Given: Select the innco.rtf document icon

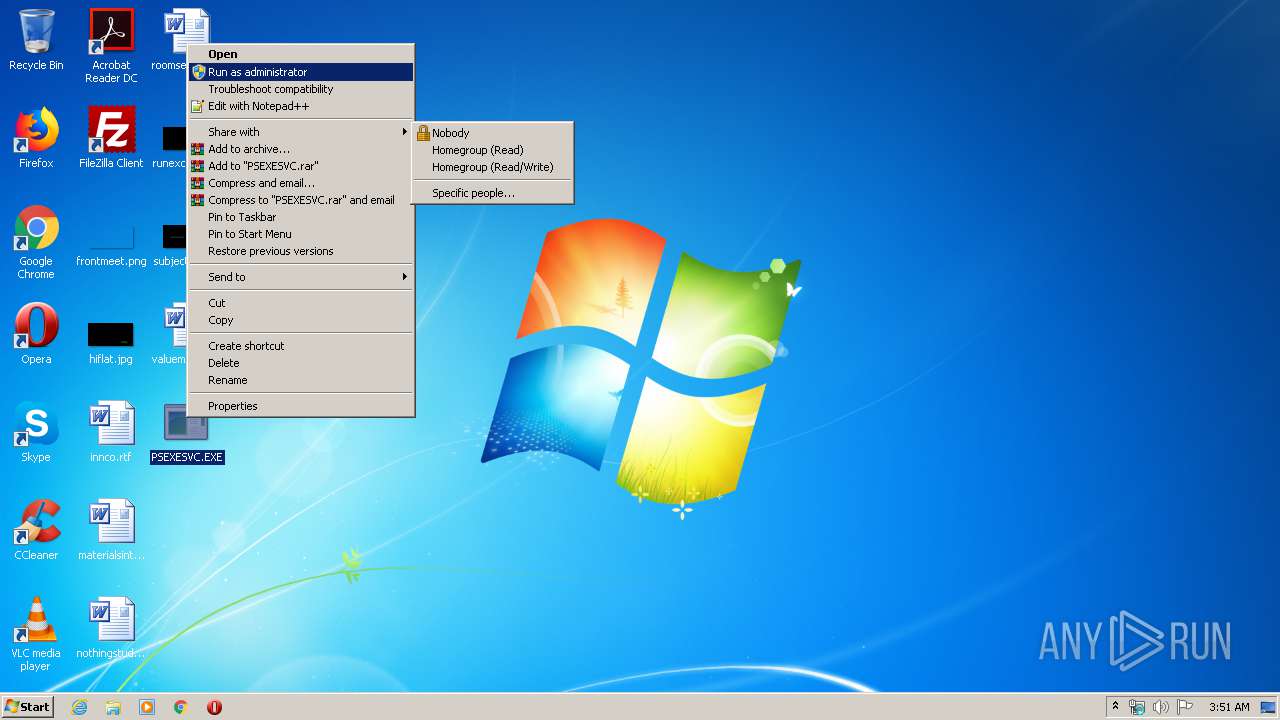Looking at the screenshot, I should 111,432.
